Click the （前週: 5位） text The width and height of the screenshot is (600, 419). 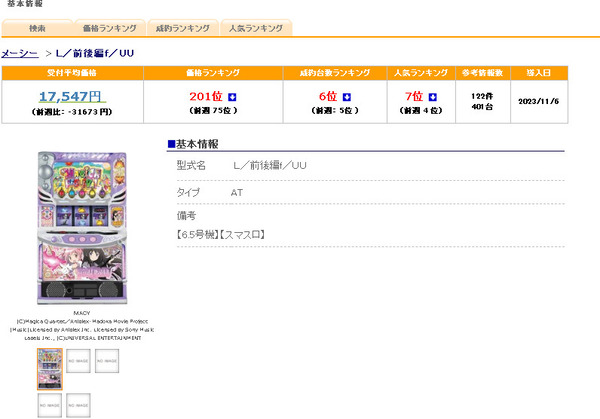(335, 111)
